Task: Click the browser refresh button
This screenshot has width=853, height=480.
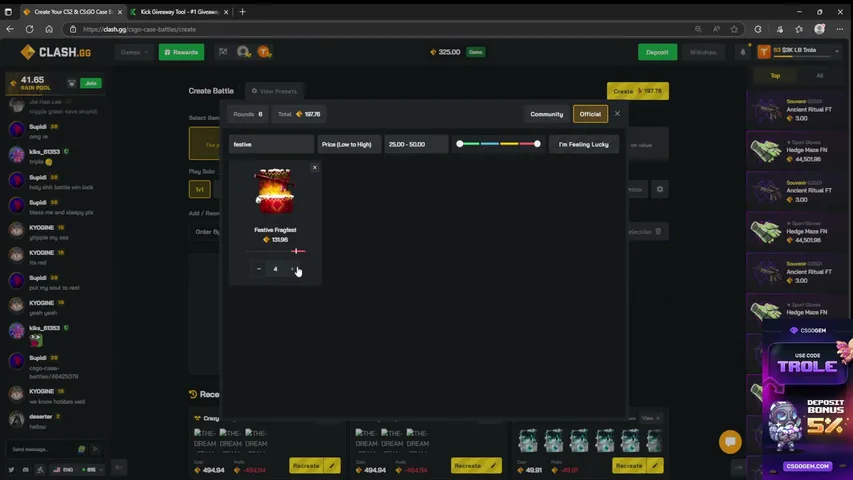Action: pos(29,29)
